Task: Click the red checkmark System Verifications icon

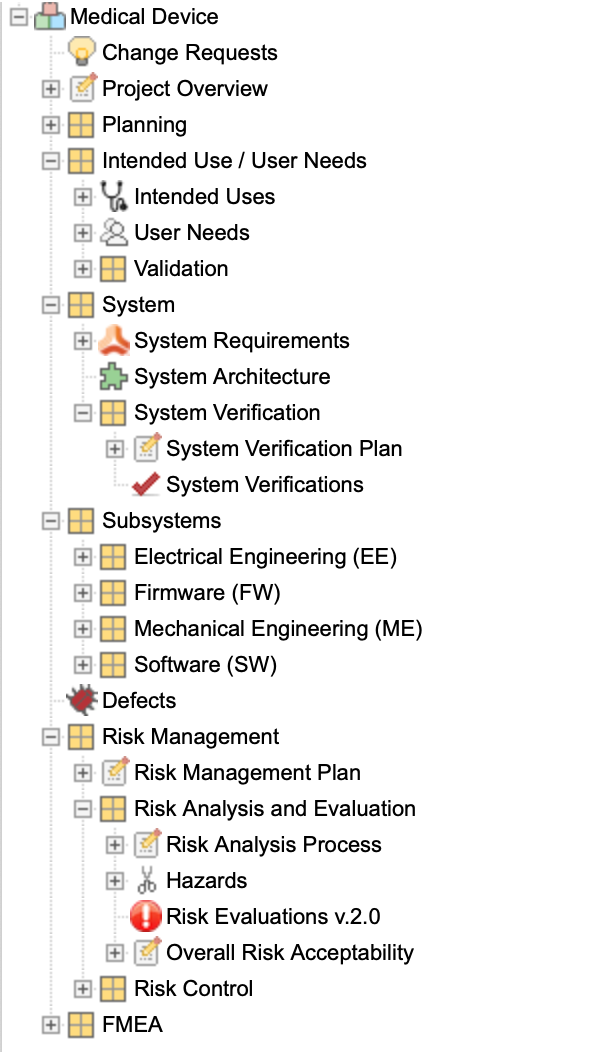Action: (x=146, y=484)
